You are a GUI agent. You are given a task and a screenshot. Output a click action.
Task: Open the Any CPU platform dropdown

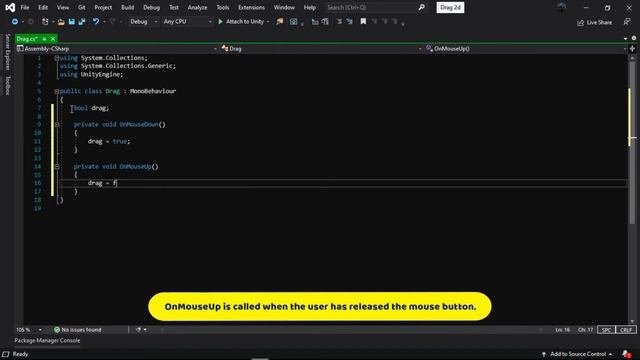(x=187, y=22)
